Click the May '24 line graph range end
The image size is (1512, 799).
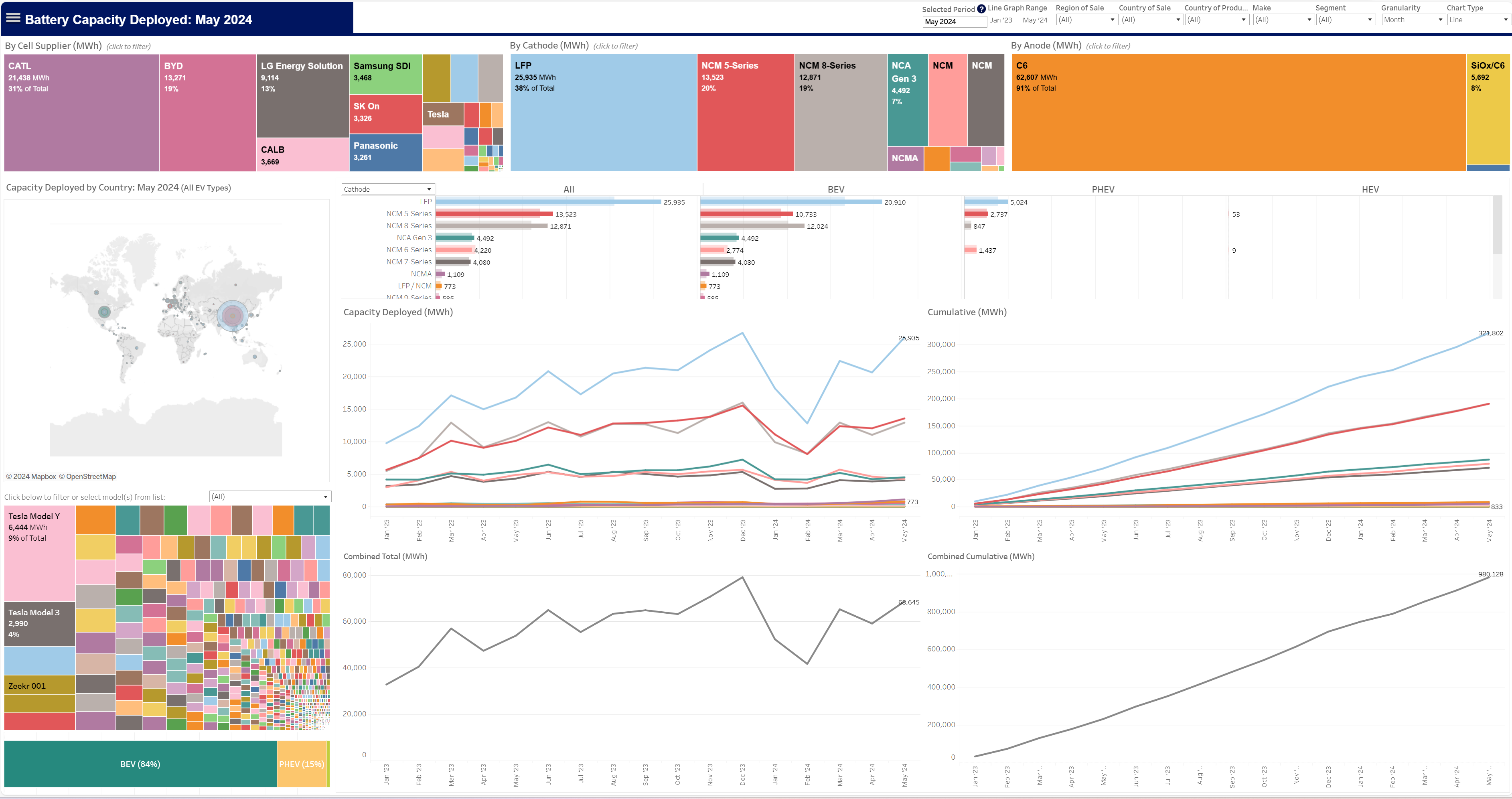tap(1035, 20)
